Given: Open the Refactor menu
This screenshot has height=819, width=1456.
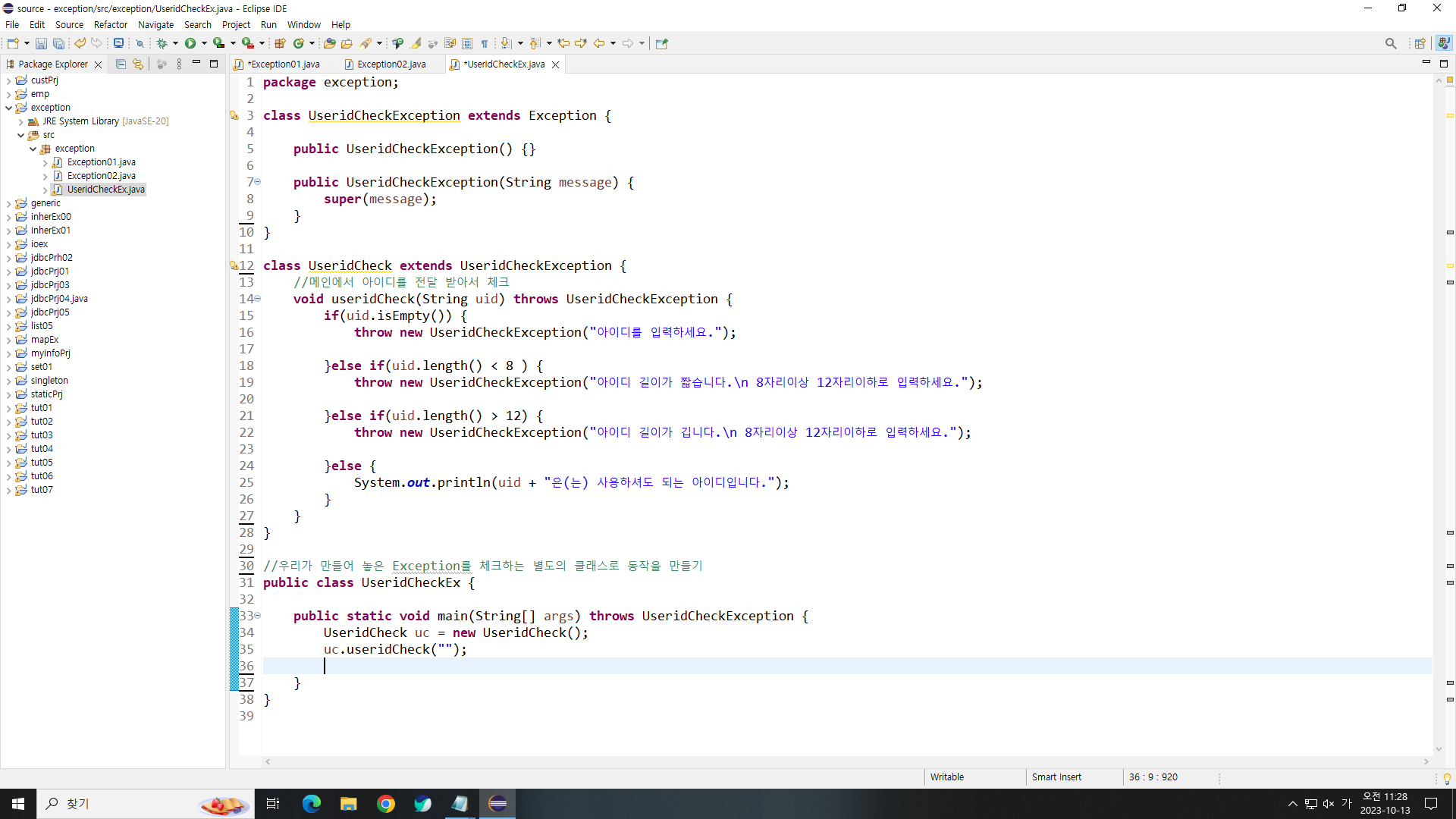Looking at the screenshot, I should 110,24.
